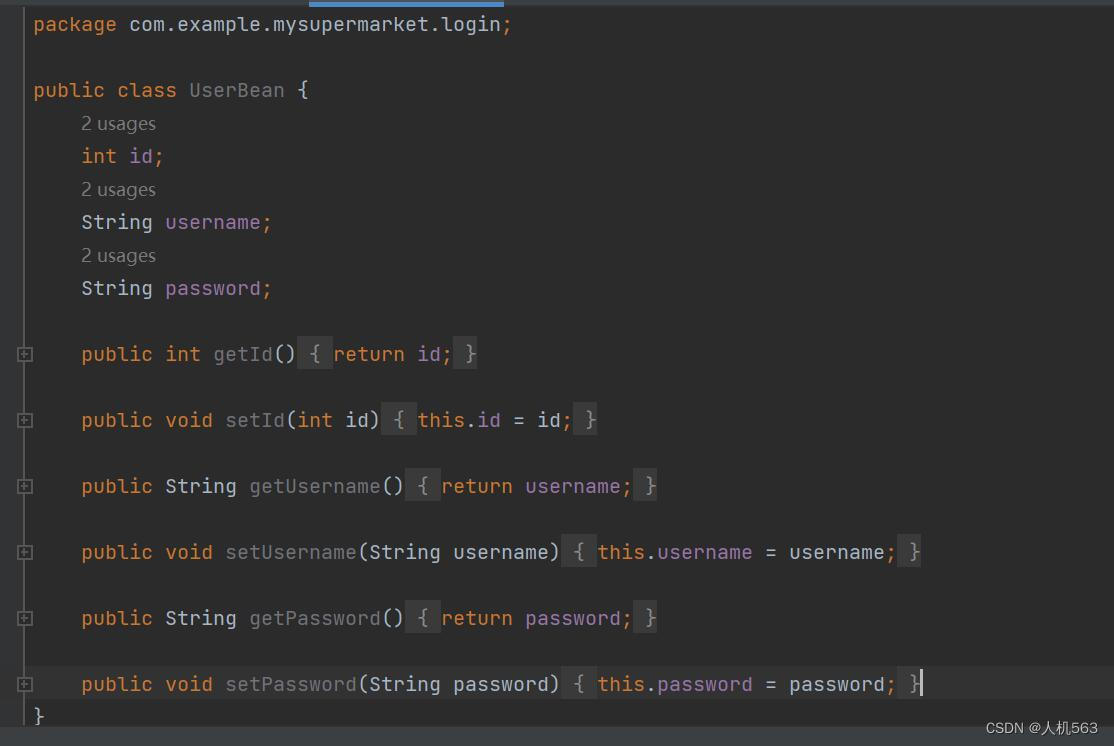This screenshot has width=1114, height=746.
Task: Open usages of the id field
Action: (118, 123)
